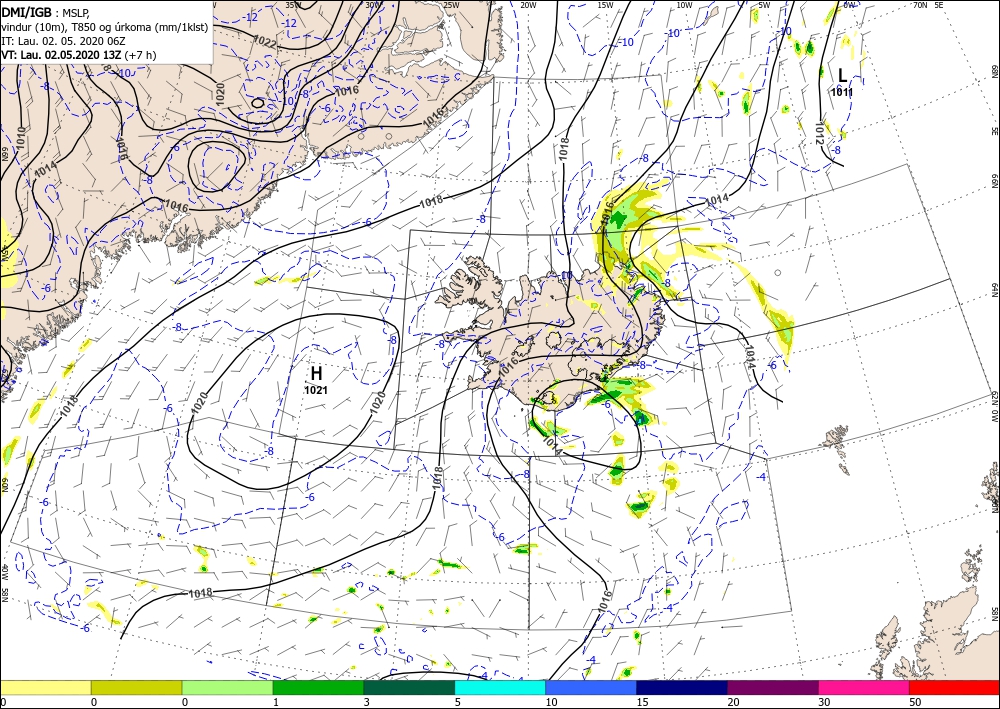Click the '40W' label on left edge
The image size is (1000, 709).
[x=4, y=571]
